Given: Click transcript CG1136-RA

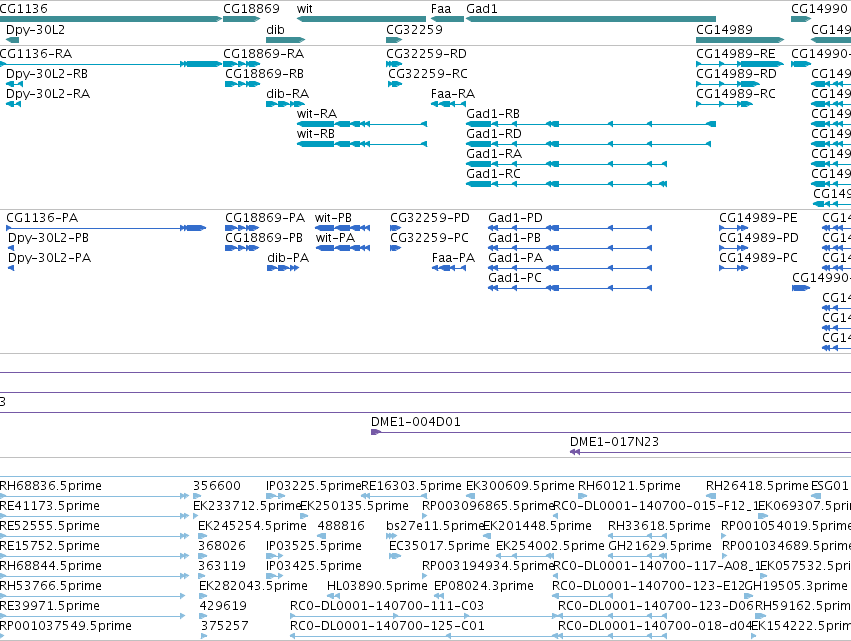Looking at the screenshot, I should point(111,64).
